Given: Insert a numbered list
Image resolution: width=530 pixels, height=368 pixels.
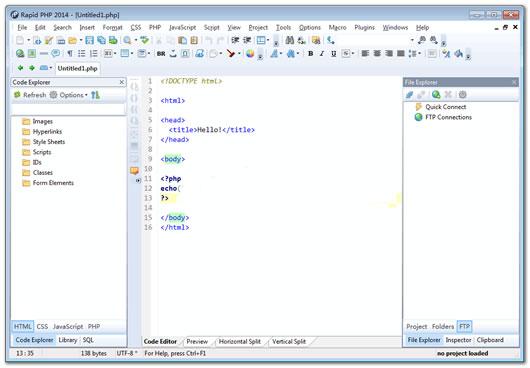Looking at the screenshot, I should tap(94, 53).
